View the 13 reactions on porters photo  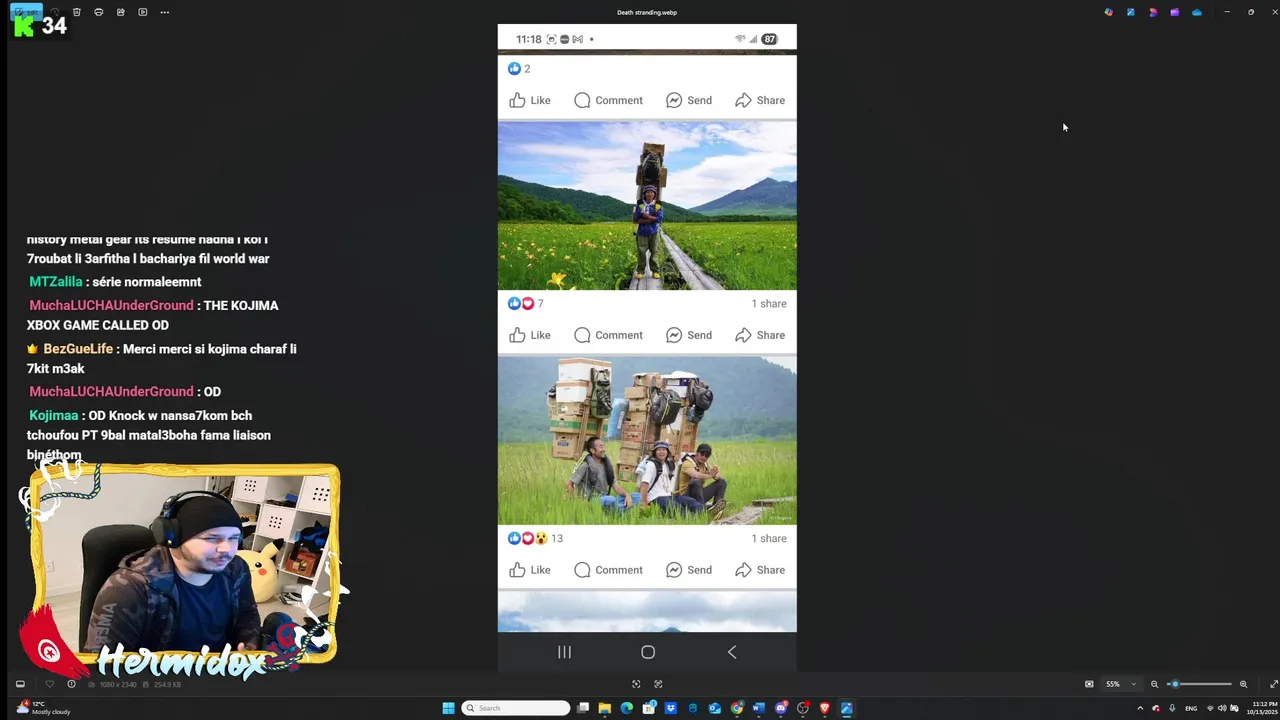535,538
